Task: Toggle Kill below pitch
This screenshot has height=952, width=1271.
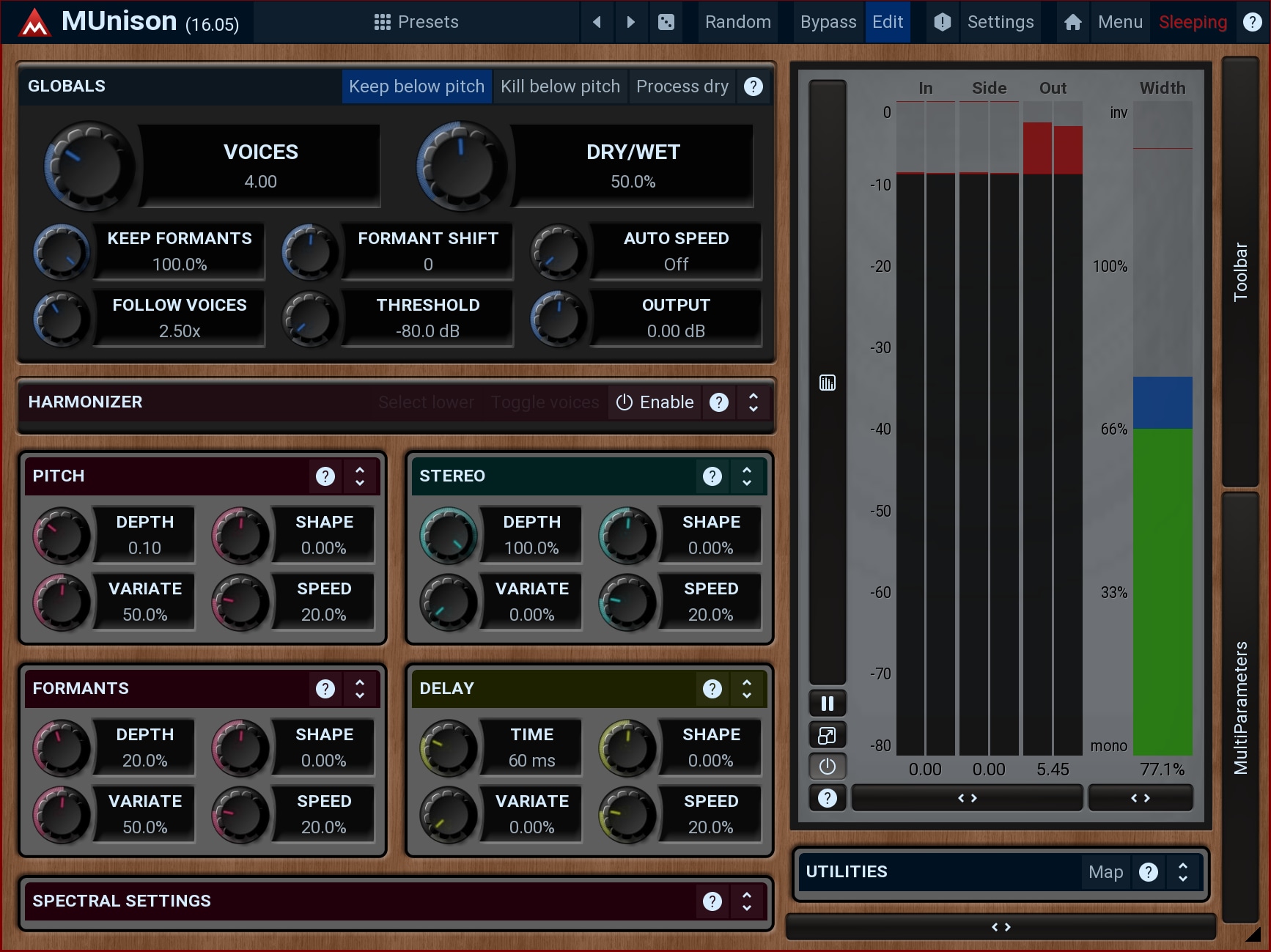Action: pyautogui.click(x=560, y=86)
